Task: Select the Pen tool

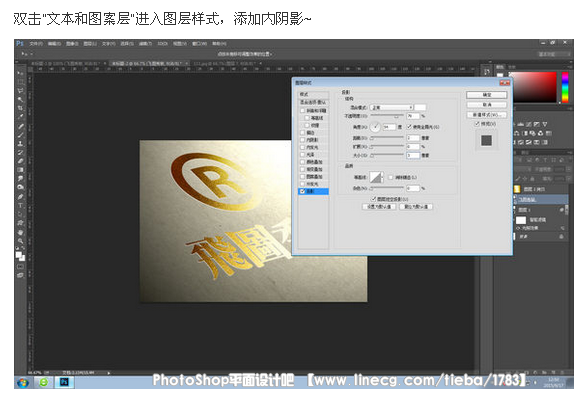Action: pos(20,196)
